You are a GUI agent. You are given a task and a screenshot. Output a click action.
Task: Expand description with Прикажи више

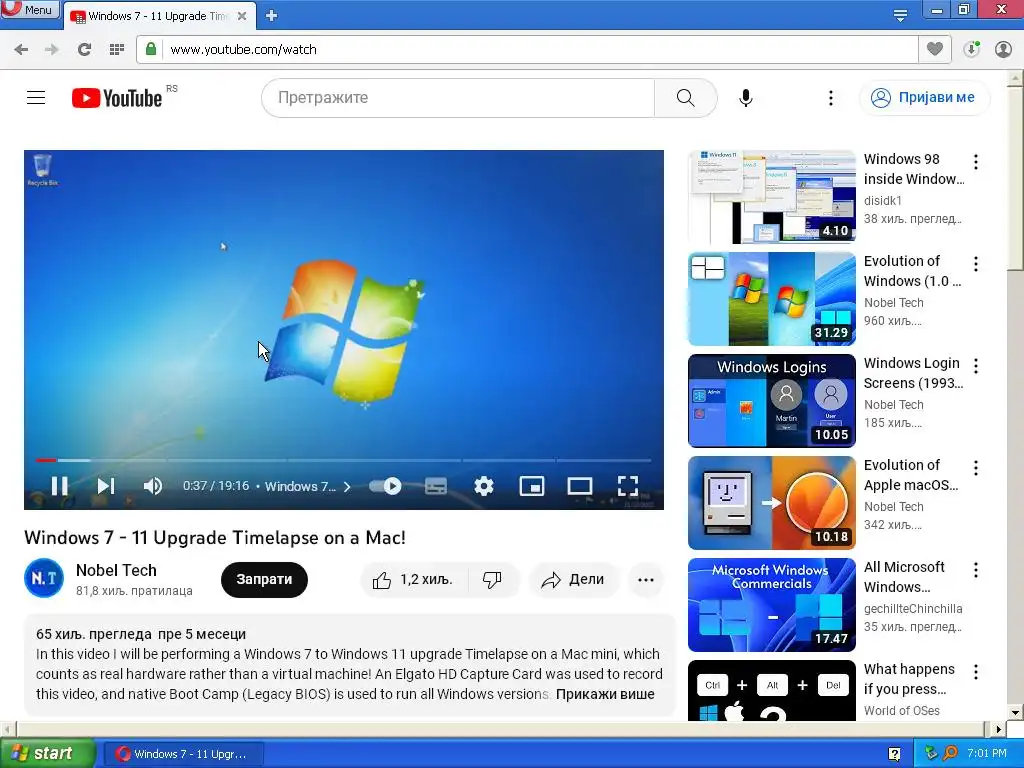(605, 694)
